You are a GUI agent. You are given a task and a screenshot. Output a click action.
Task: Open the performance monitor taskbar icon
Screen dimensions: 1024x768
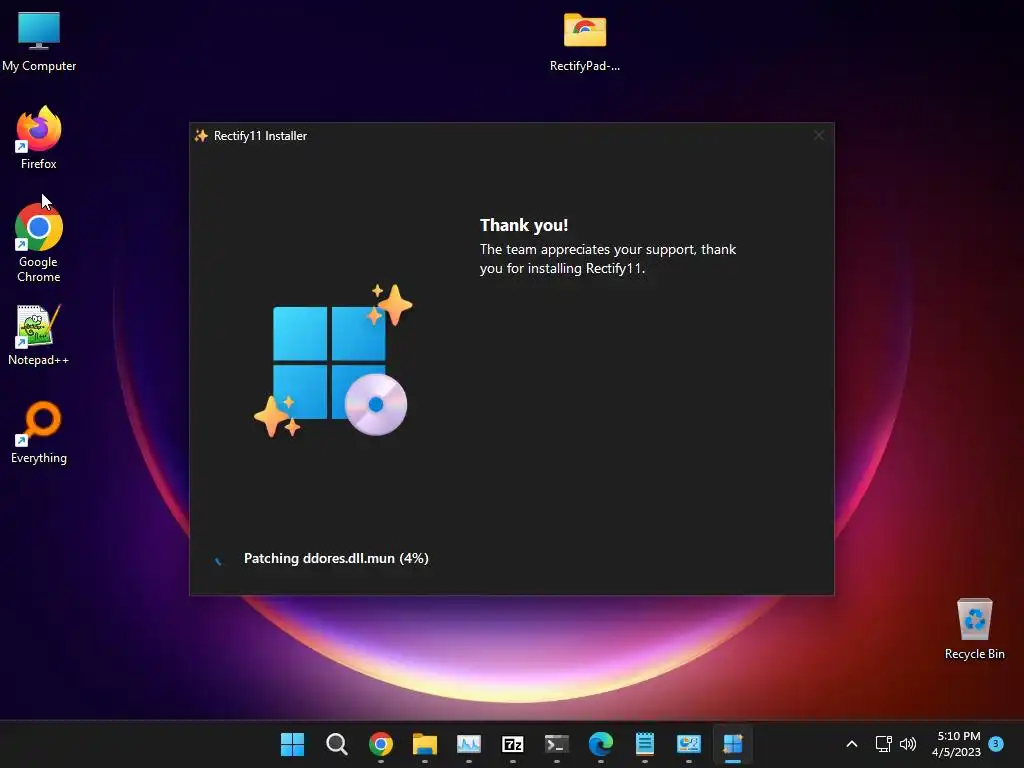click(x=468, y=744)
